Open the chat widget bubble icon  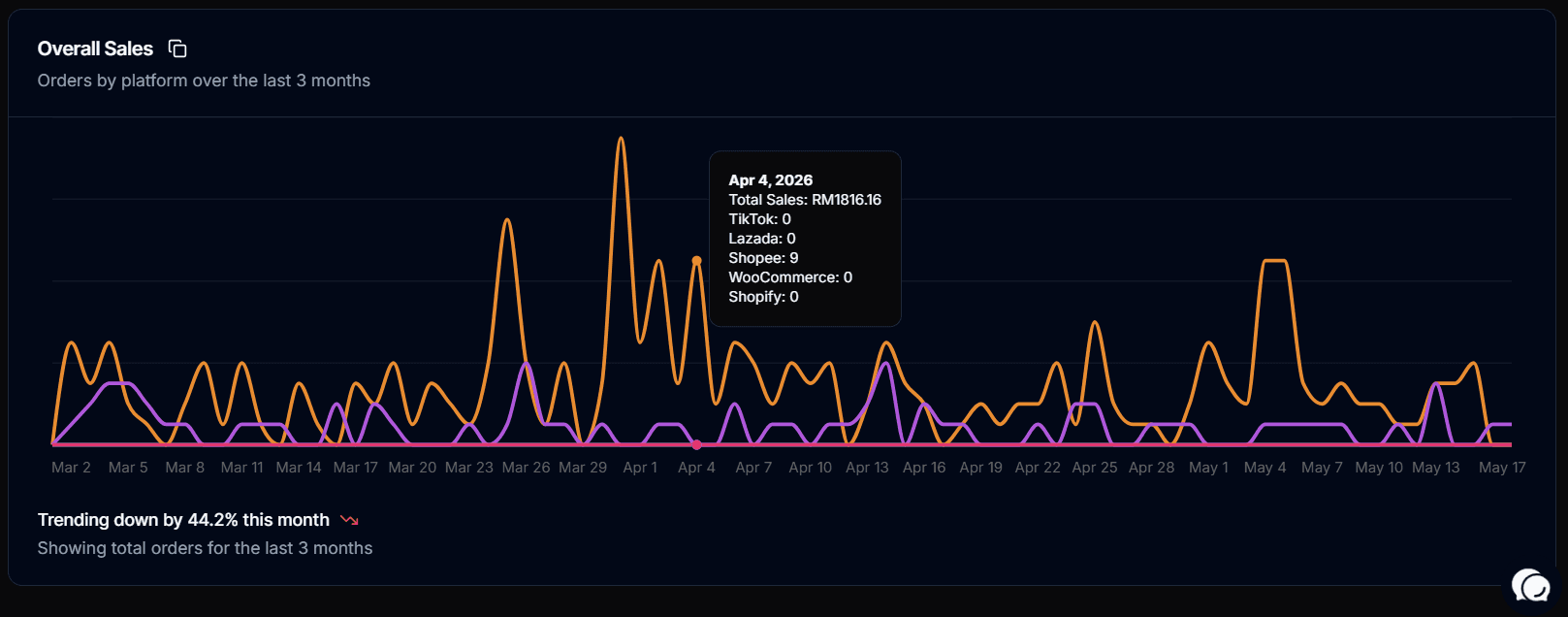coord(1531,586)
